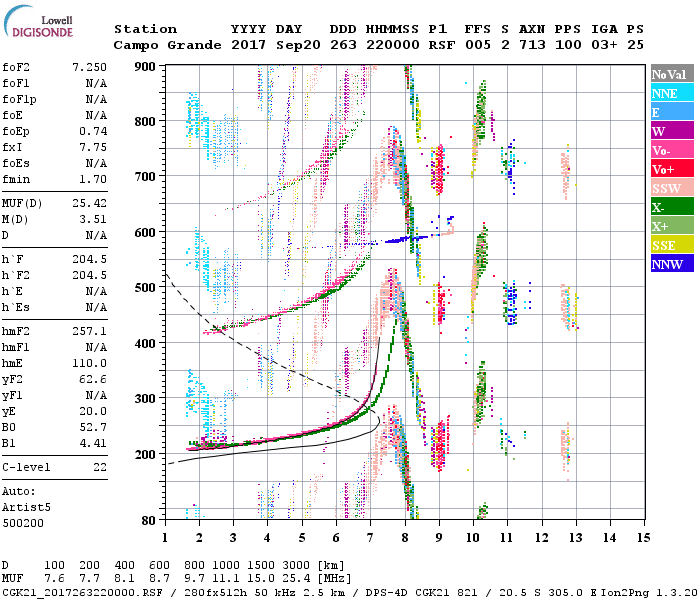The width and height of the screenshot is (700, 600).
Task: Click the CGK21_2017263220000.RSF file name
Action: (82, 593)
